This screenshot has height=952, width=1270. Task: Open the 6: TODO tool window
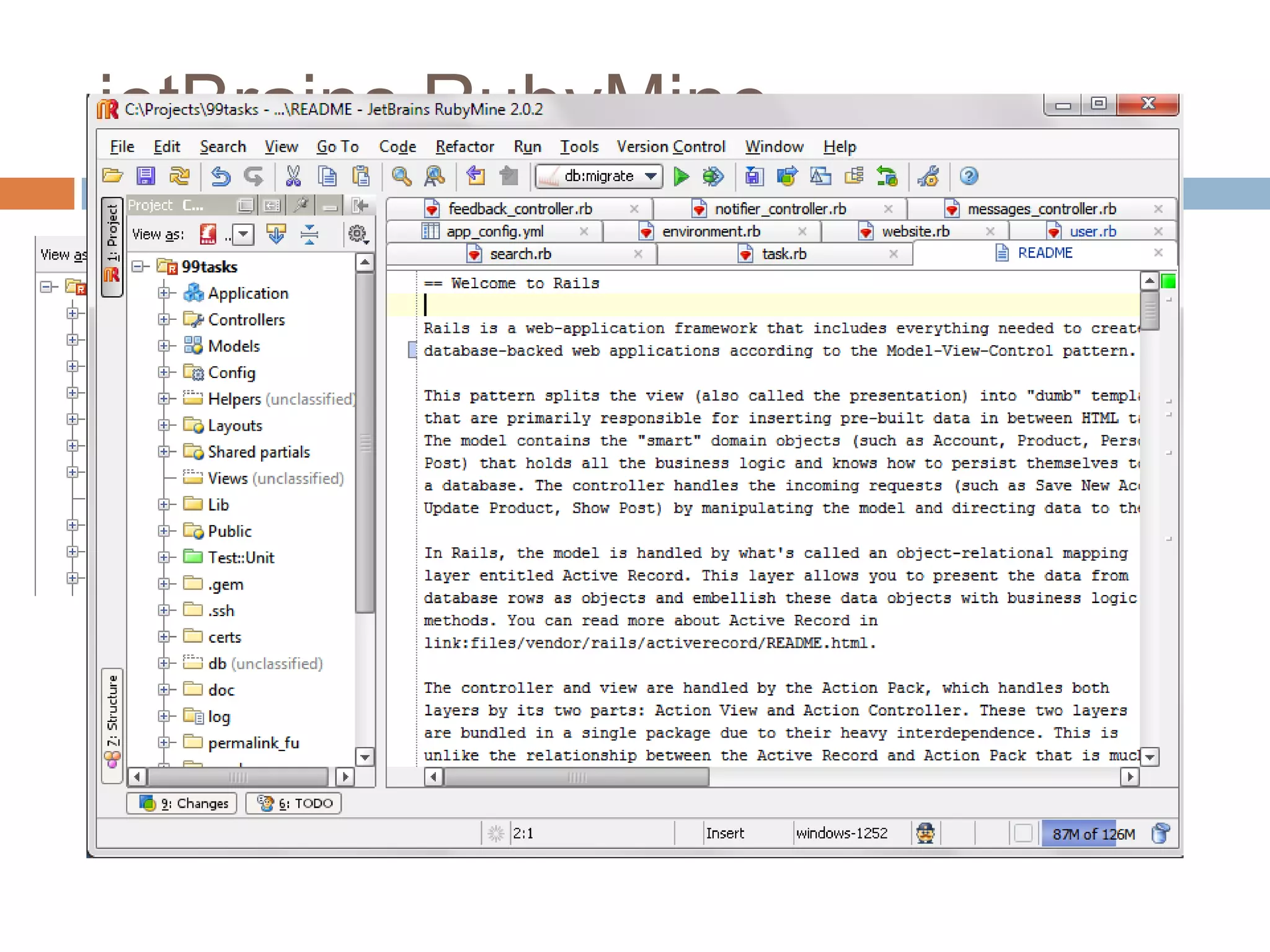click(x=294, y=804)
